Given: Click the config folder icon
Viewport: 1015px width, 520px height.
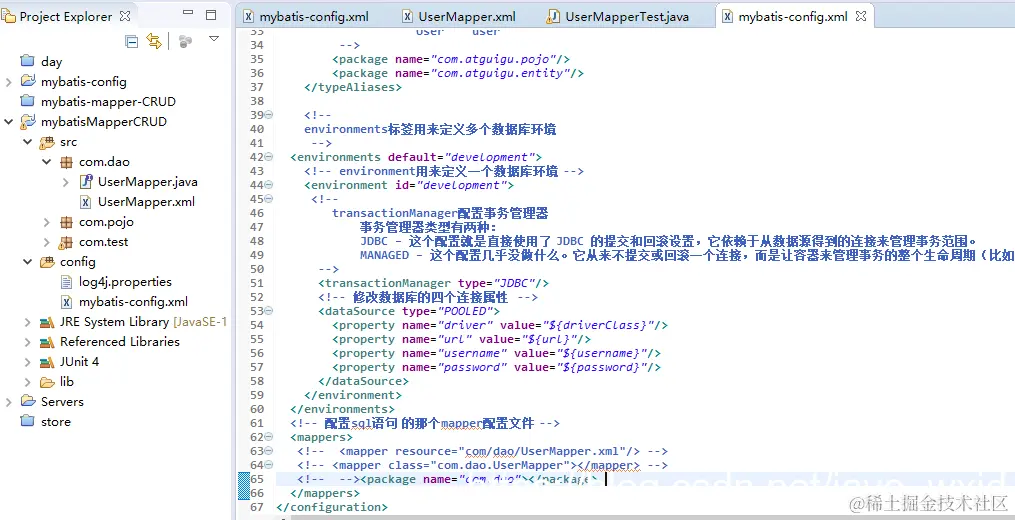Looking at the screenshot, I should point(47,262).
